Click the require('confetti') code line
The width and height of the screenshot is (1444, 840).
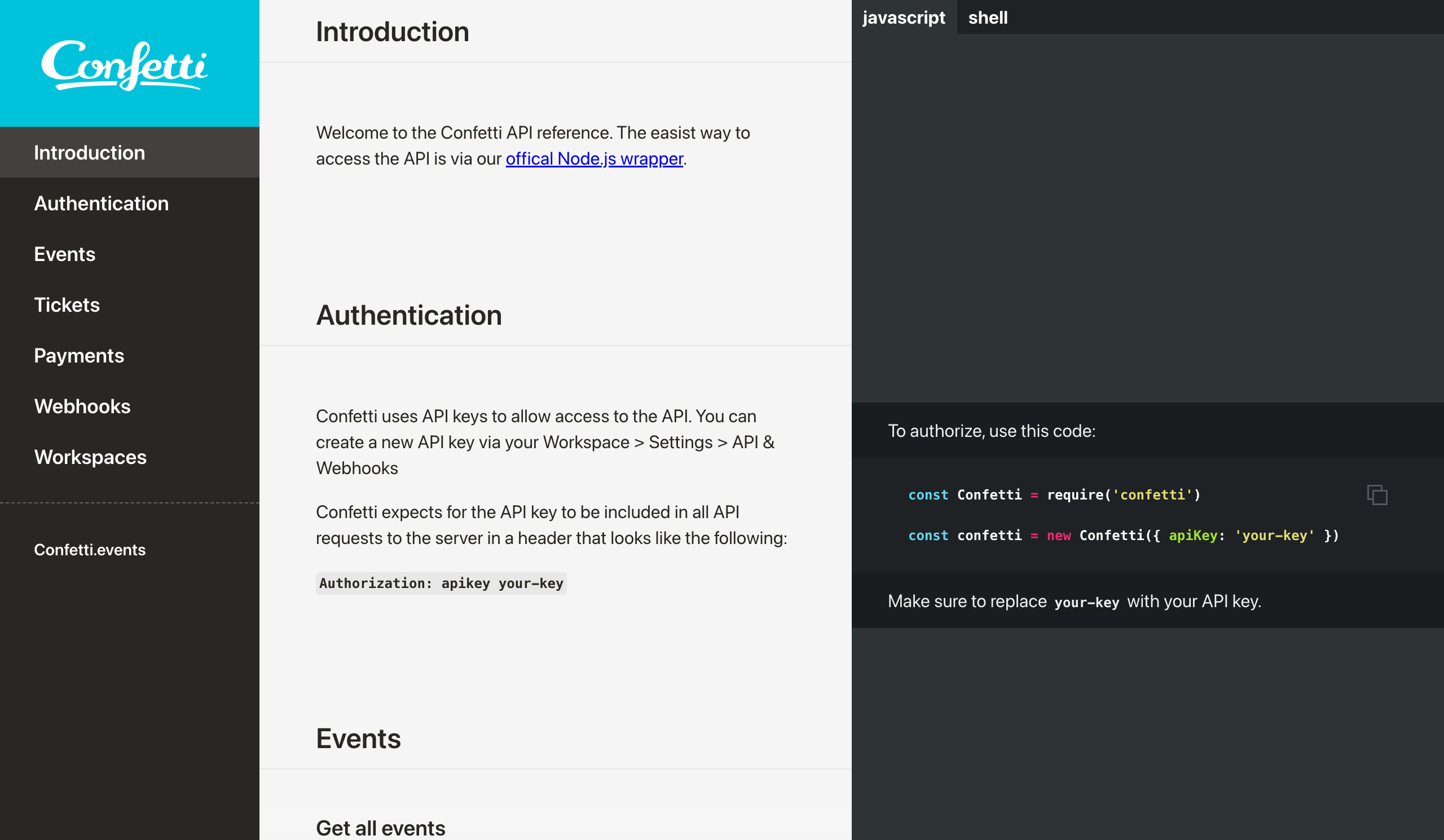pos(1054,495)
